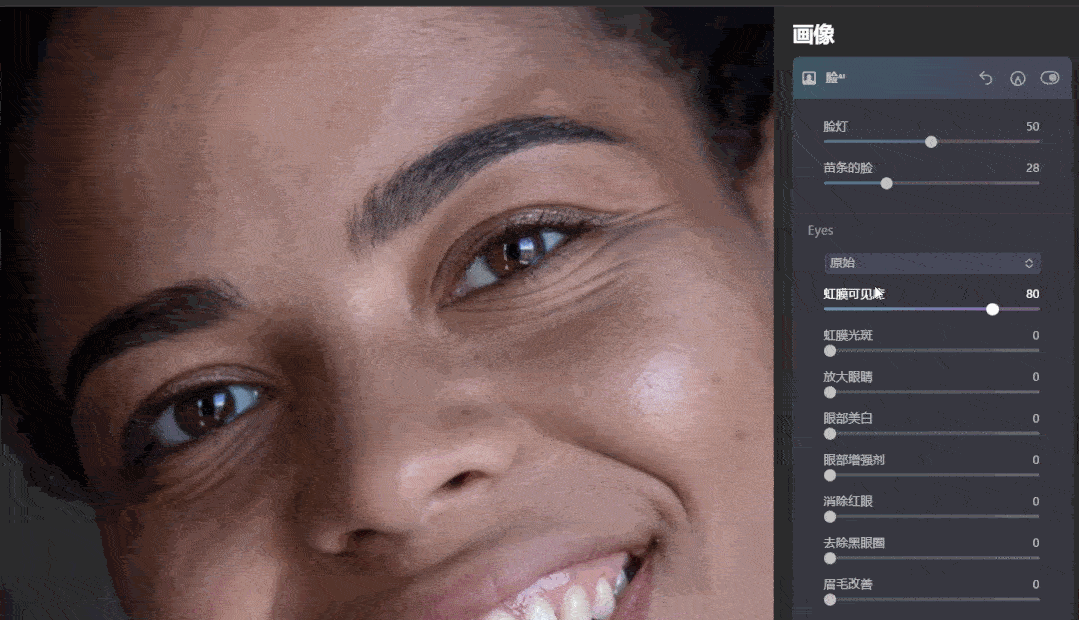Click the 苗条的脸 value 28
Image resolution: width=1079 pixels, height=620 pixels.
point(1032,168)
